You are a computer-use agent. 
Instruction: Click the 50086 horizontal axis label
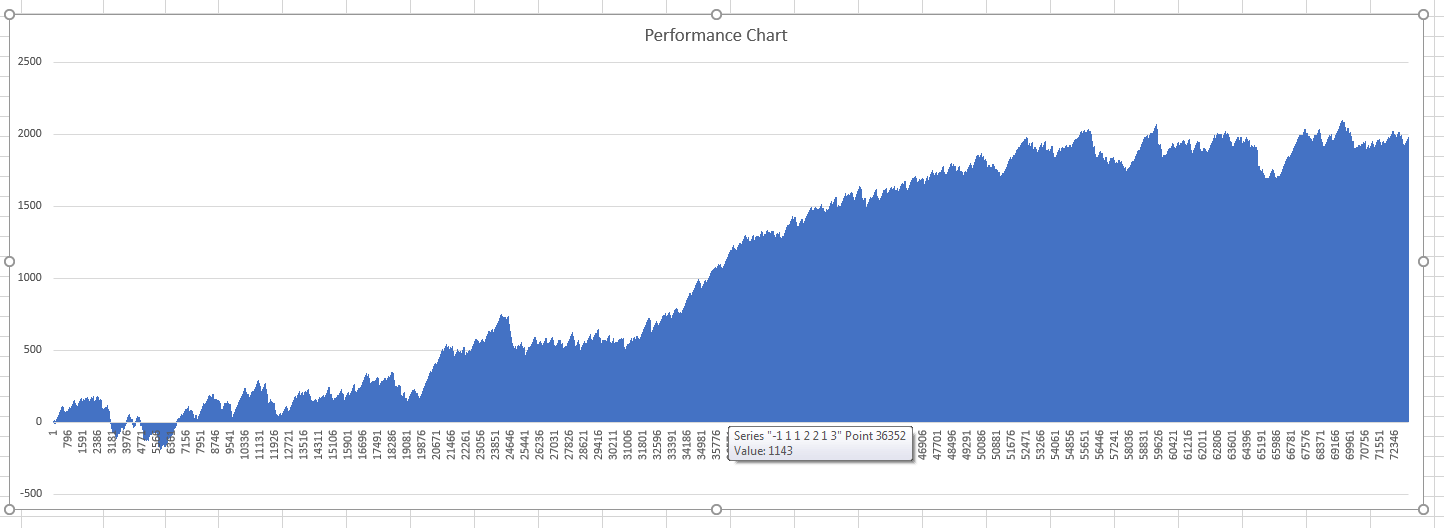982,446
